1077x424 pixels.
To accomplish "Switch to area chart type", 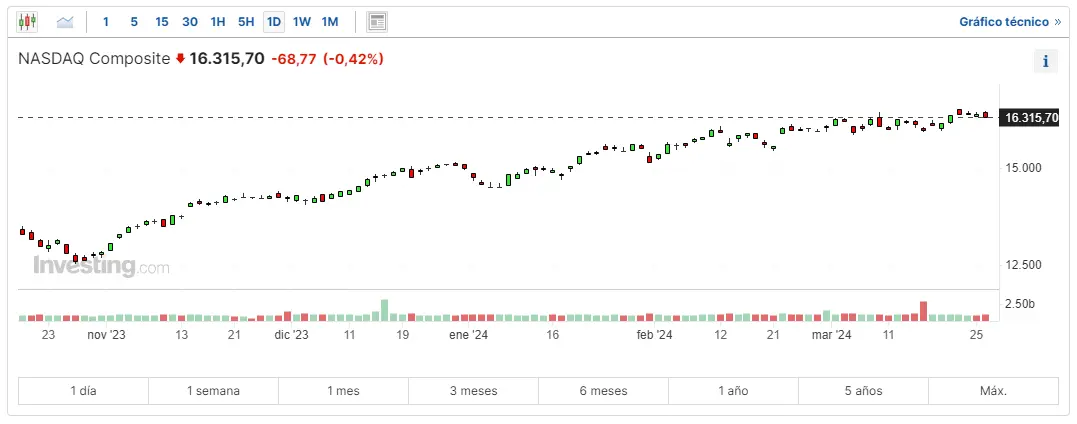I will pyautogui.click(x=65, y=21).
